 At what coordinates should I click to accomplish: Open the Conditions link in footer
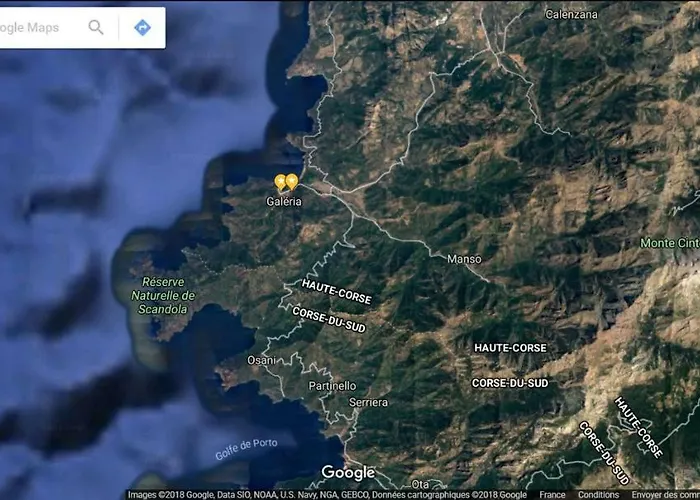598,494
